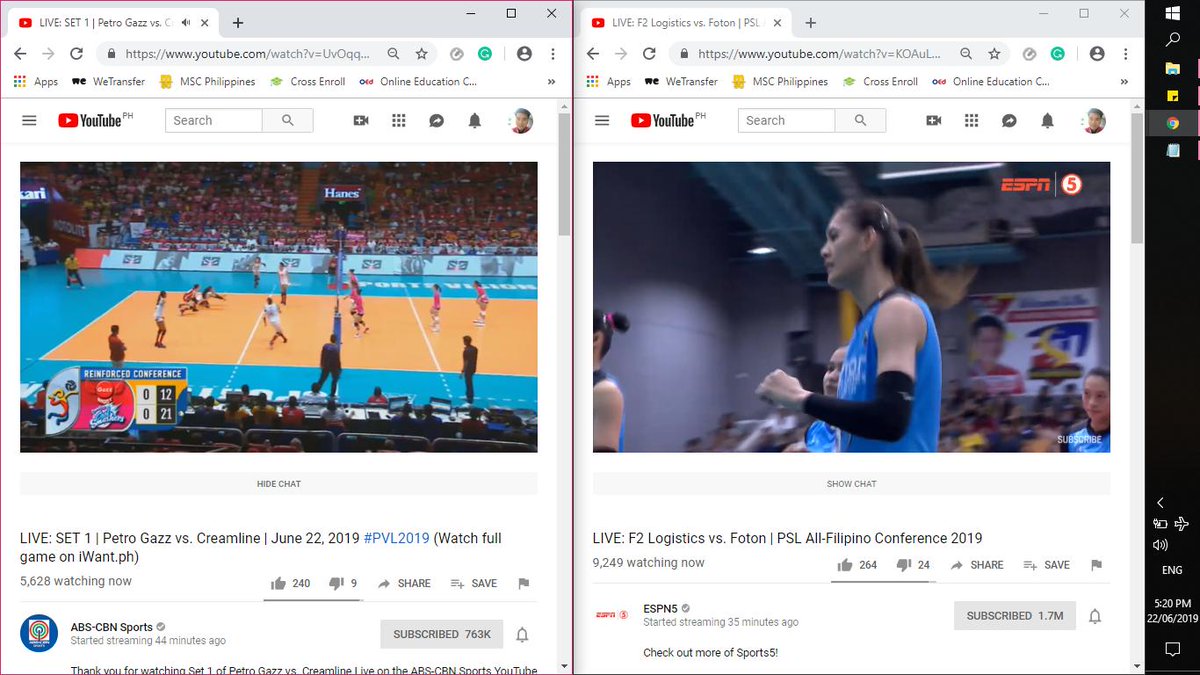Open notifications bell in right YouTube header
Image resolution: width=1200 pixels, height=675 pixels.
(x=1047, y=120)
